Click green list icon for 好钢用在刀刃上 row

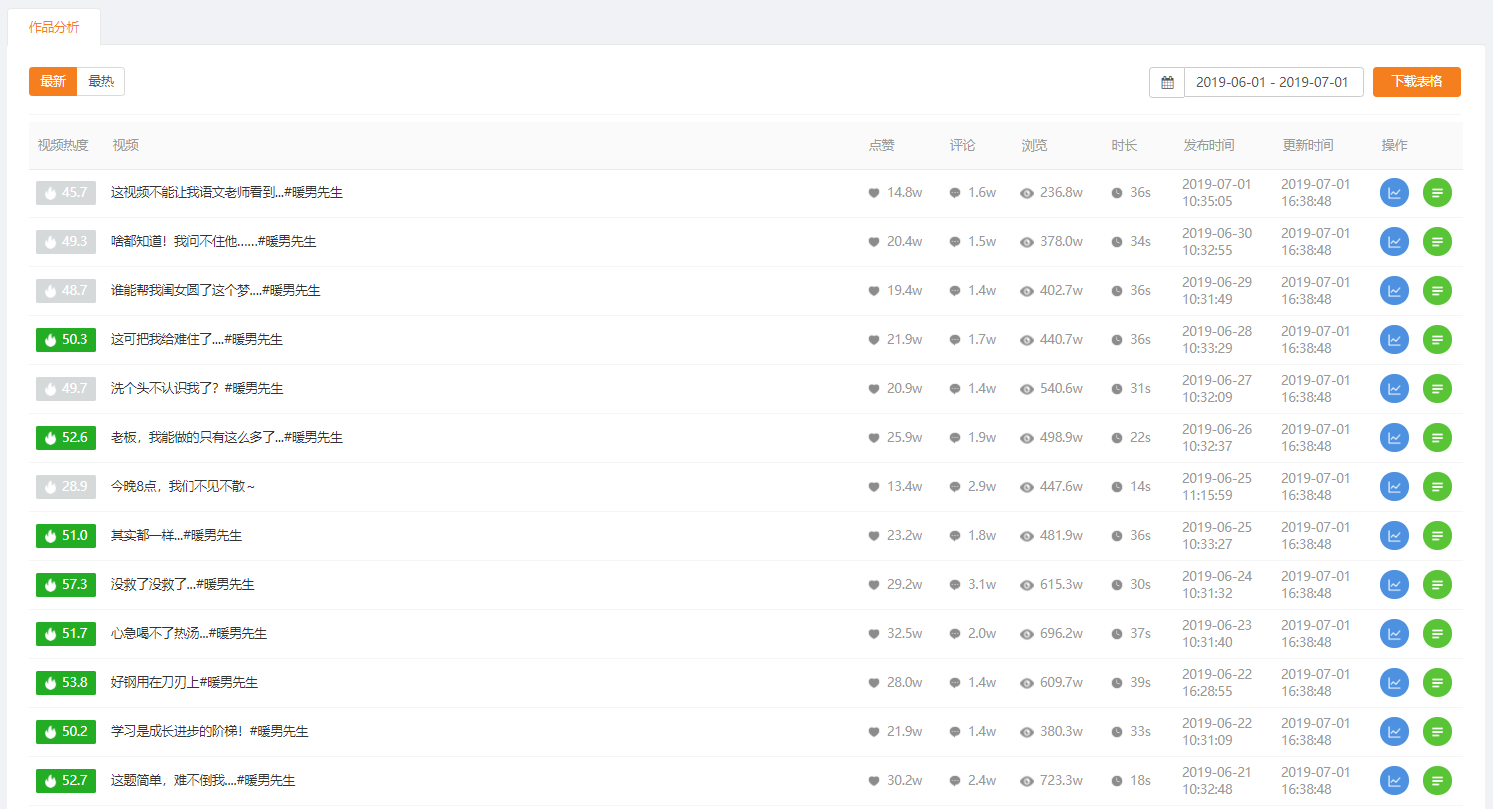(1437, 683)
